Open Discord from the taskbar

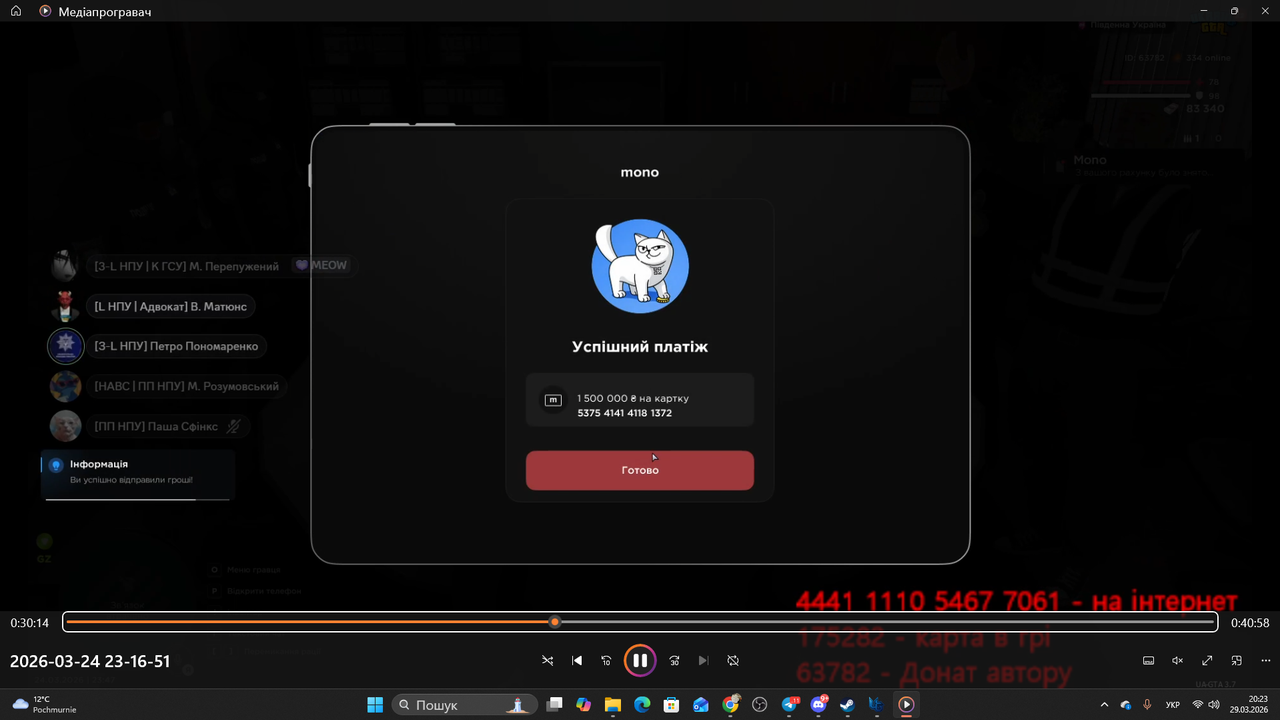(819, 705)
